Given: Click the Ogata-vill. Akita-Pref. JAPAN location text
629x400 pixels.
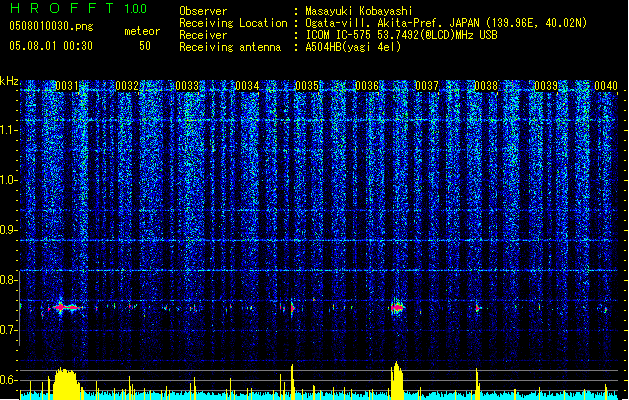Looking at the screenshot, I should [446, 23].
